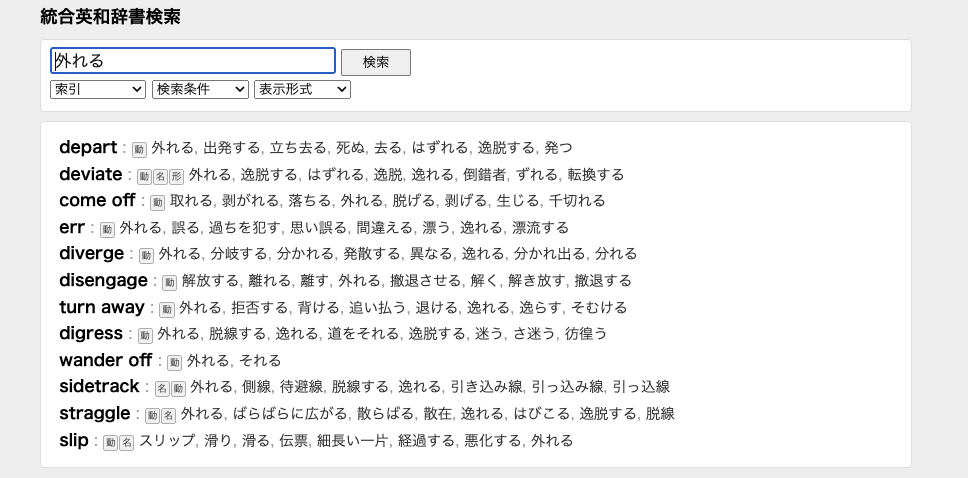The image size is (968, 478).
Task: Click 引き込み線 in the sidetrack row
Action: (486, 387)
